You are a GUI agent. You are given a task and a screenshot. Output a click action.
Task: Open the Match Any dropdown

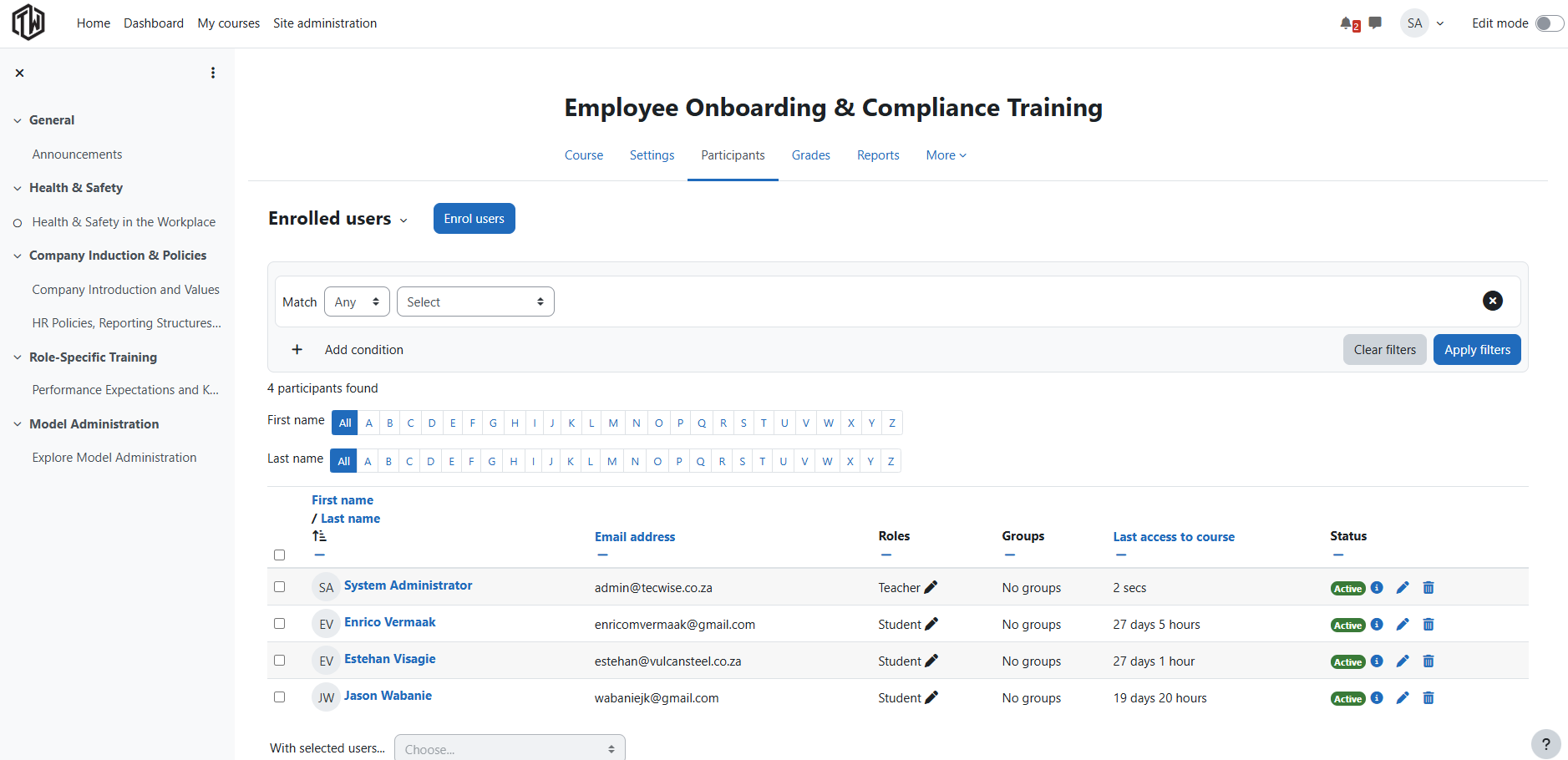(357, 301)
